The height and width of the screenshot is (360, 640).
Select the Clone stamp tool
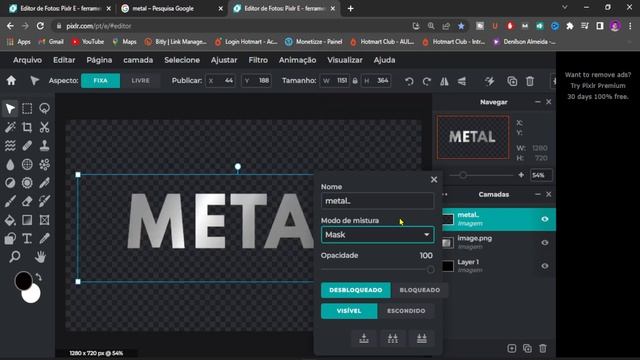44,146
